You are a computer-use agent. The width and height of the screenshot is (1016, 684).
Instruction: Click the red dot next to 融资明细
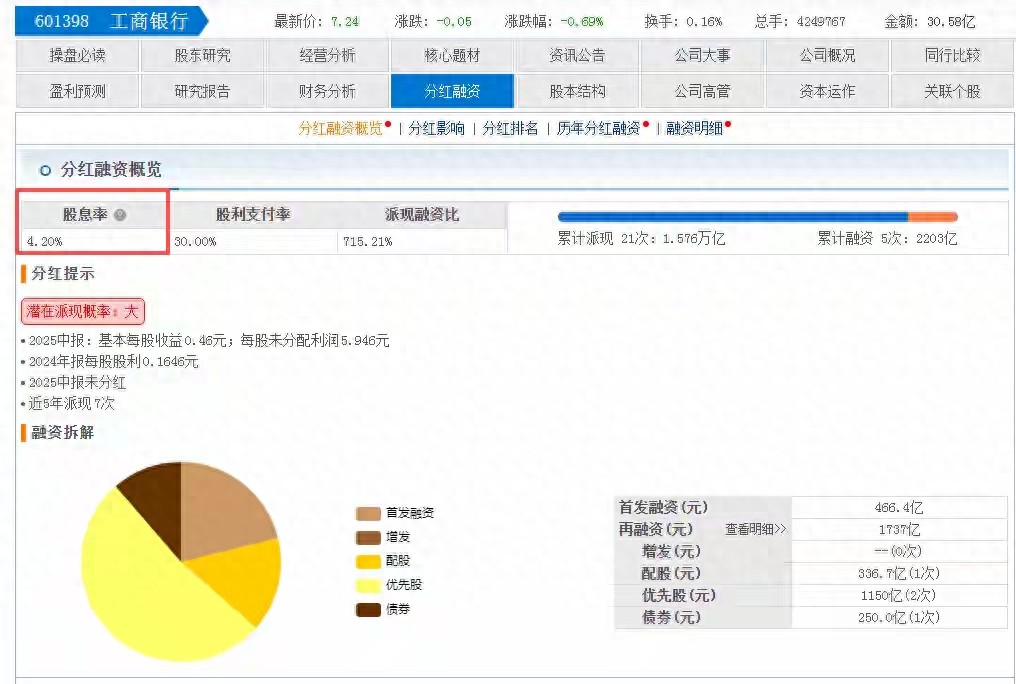(x=727, y=125)
